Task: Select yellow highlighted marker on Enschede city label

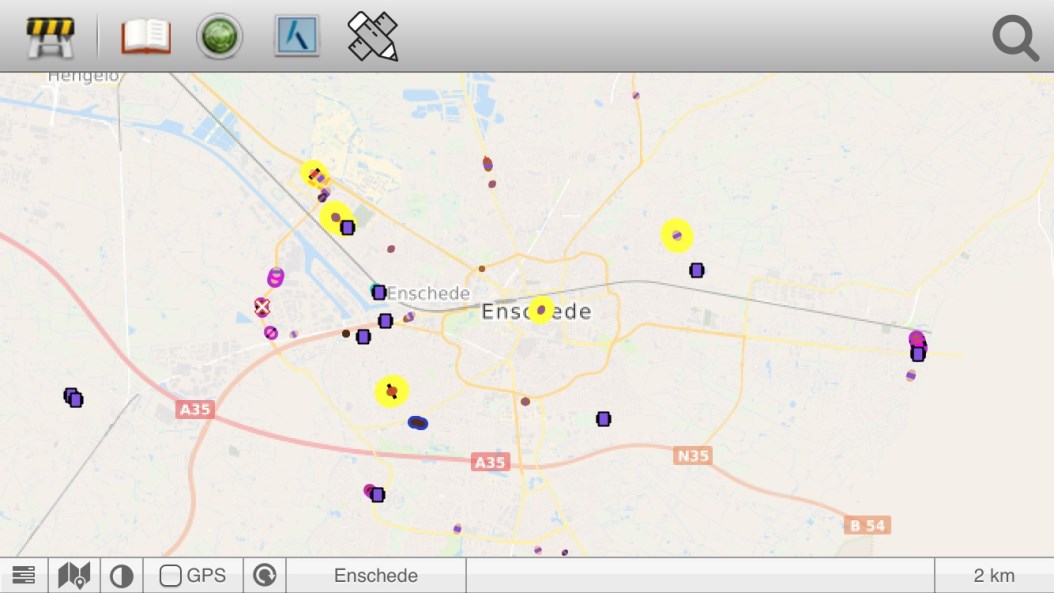Action: 541,310
